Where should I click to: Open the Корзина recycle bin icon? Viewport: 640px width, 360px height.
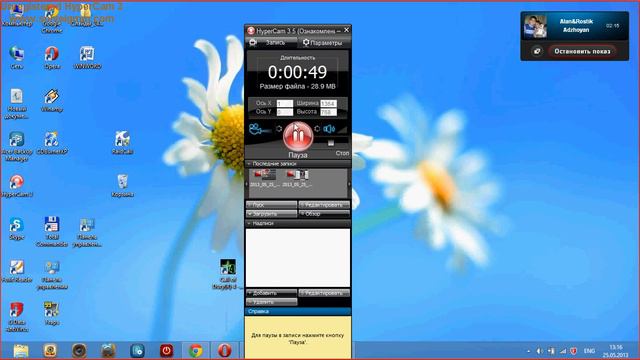(122, 185)
